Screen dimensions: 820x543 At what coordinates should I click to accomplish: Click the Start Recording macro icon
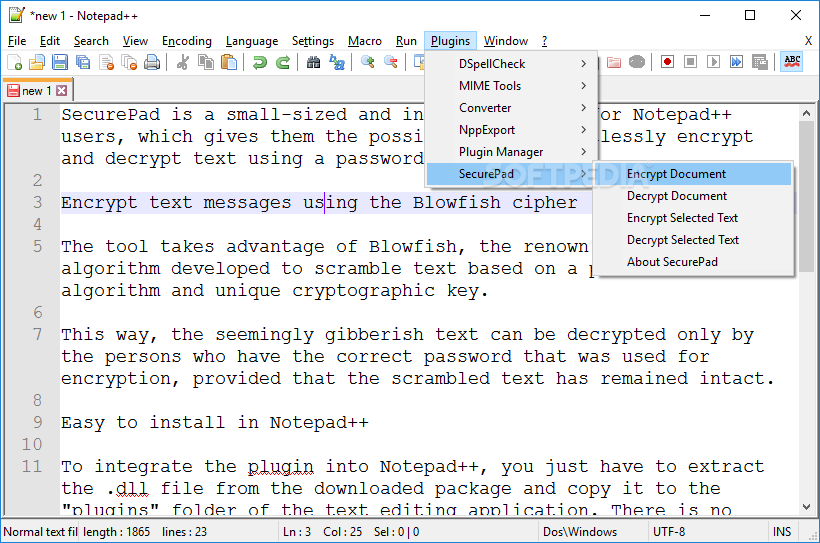pos(667,62)
